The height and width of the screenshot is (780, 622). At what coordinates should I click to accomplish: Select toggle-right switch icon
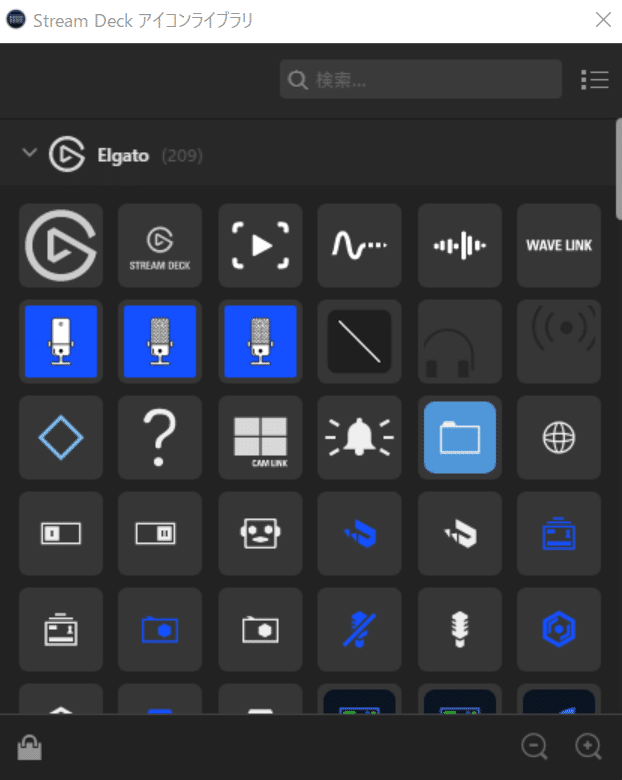[160, 533]
